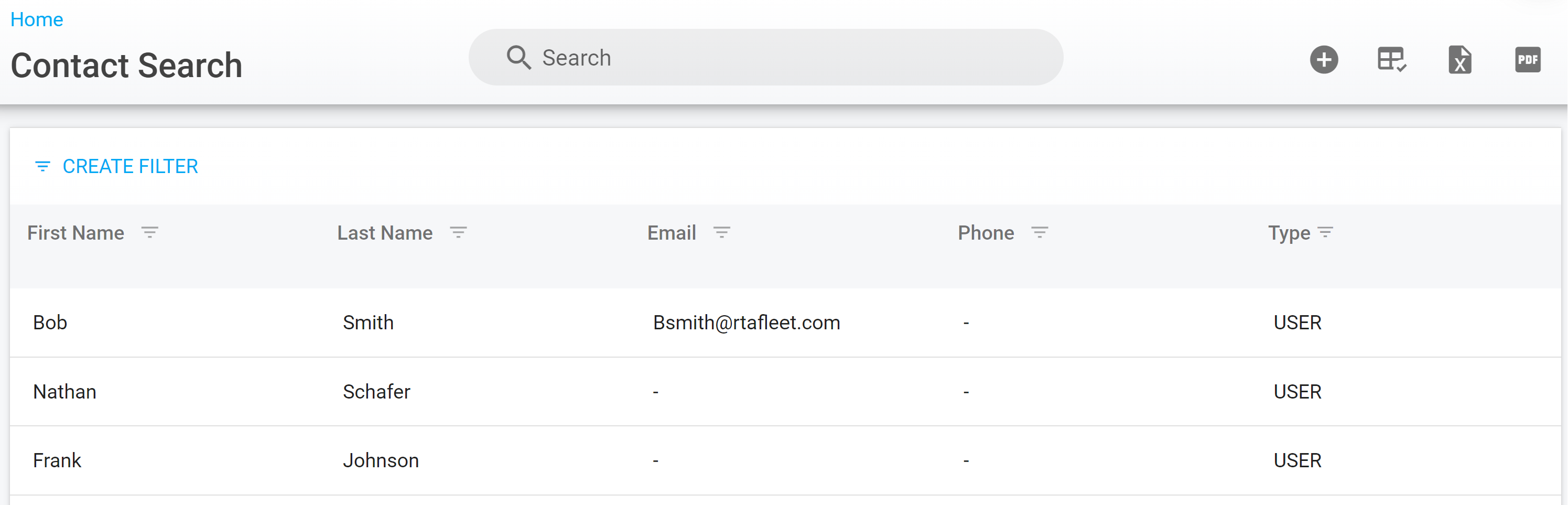The height and width of the screenshot is (505, 1568).
Task: Click the add contact plus icon
Action: point(1324,60)
